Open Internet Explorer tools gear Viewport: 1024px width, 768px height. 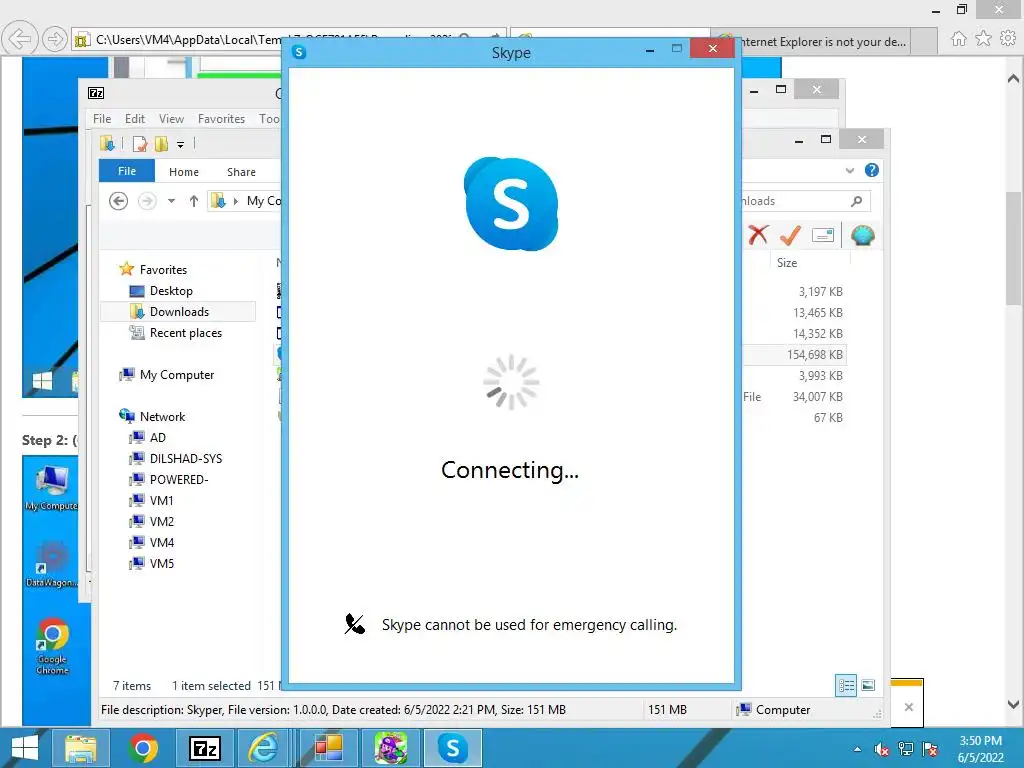(1008, 39)
